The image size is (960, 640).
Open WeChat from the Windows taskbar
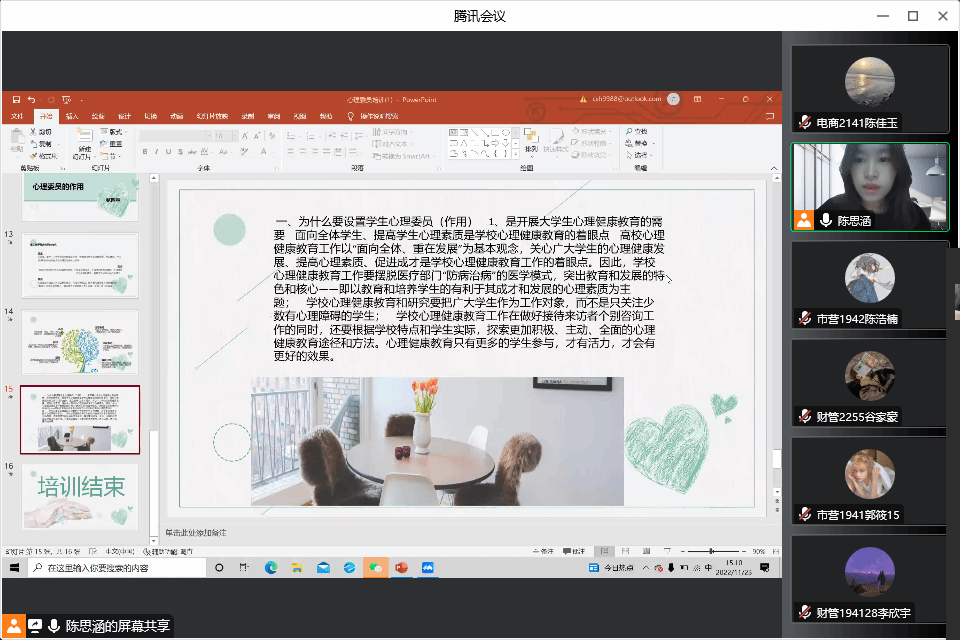coord(375,567)
